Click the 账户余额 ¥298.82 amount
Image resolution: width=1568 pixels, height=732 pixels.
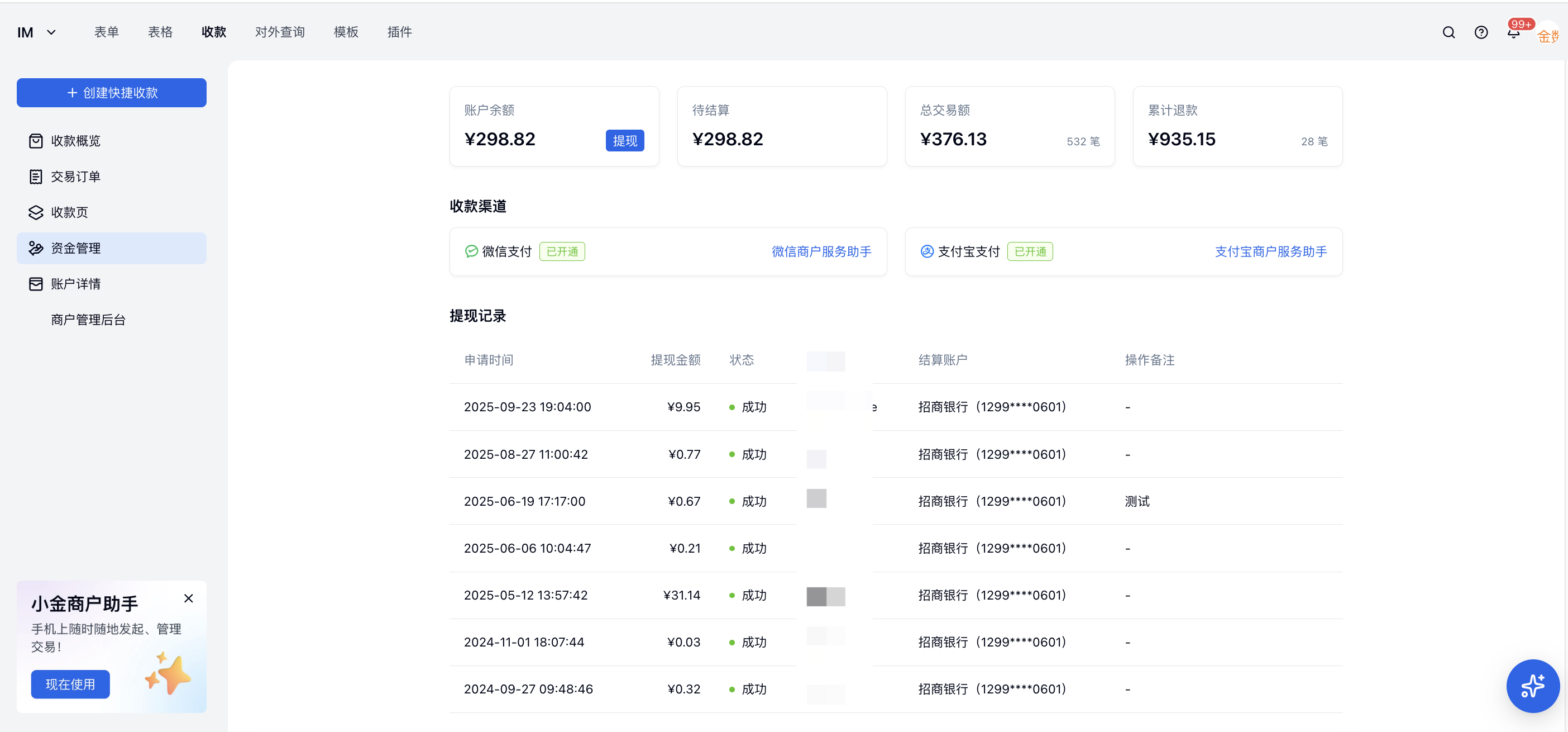[x=499, y=139]
